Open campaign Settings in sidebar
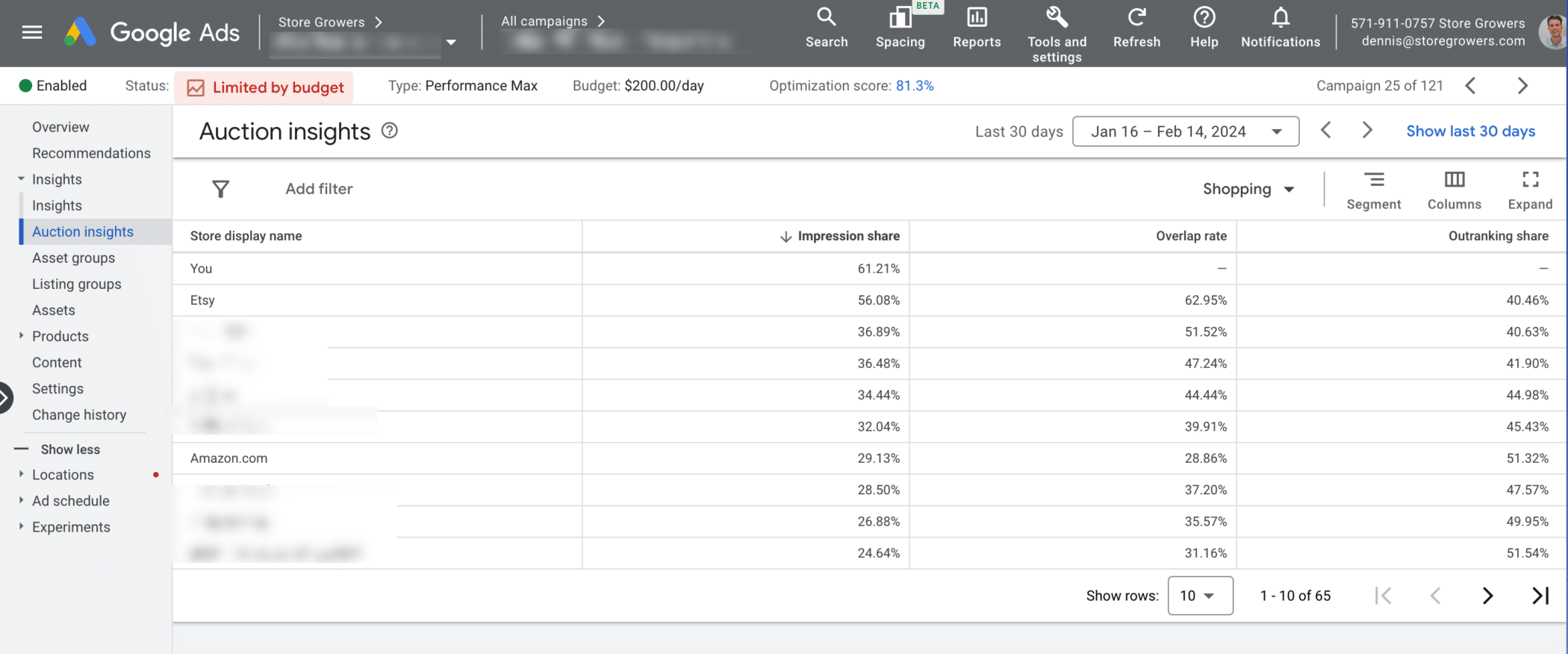The height and width of the screenshot is (654, 1568). pyautogui.click(x=57, y=388)
